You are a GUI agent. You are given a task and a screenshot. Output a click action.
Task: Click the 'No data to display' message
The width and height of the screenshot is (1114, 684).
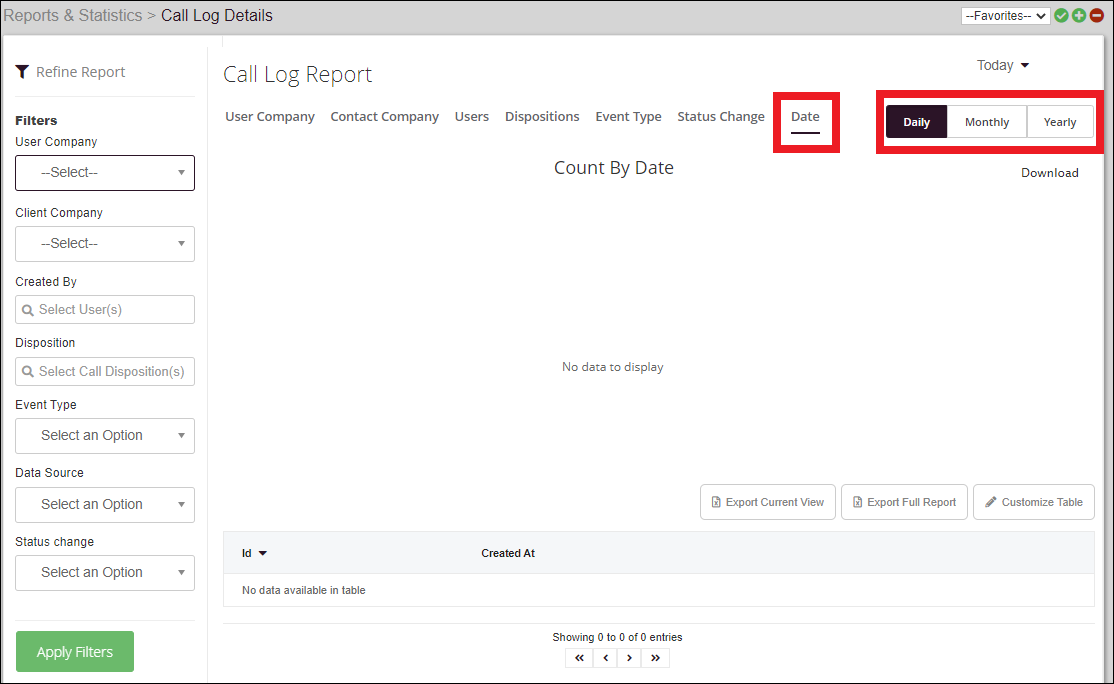[612, 367]
